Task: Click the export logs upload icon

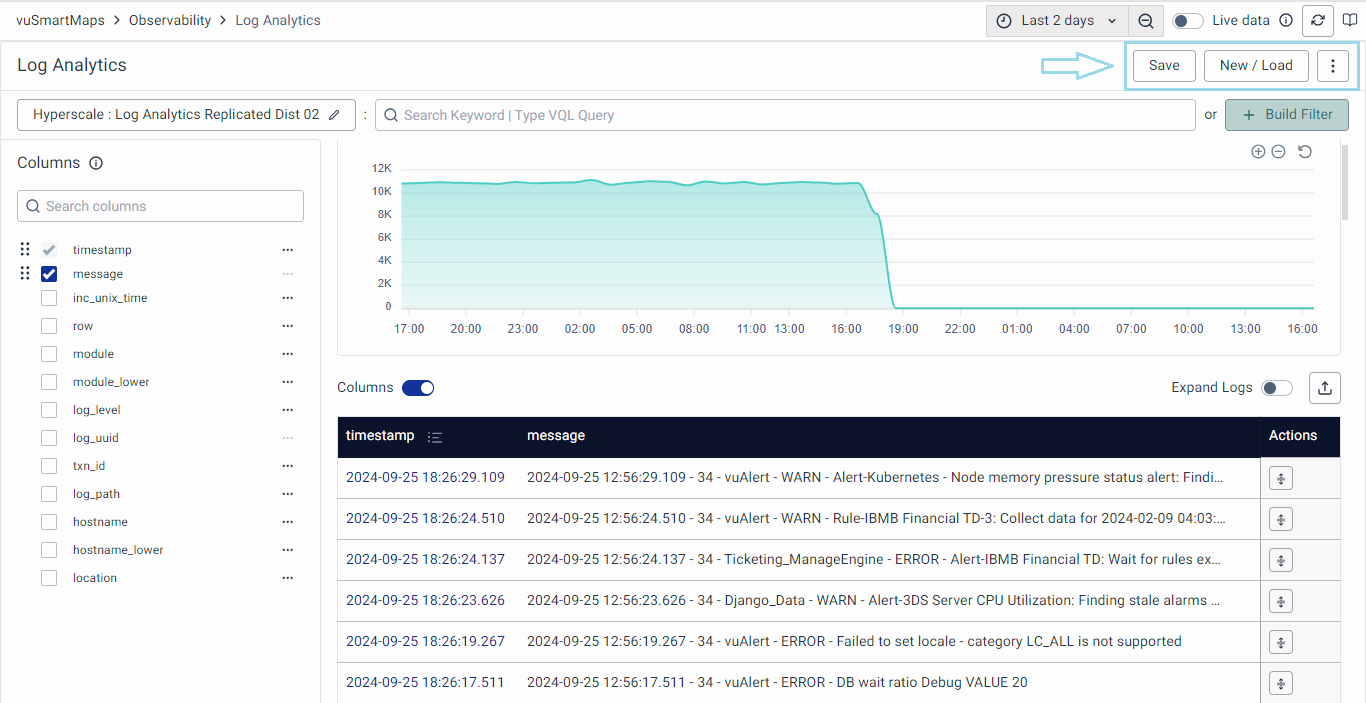Action: [1325, 388]
